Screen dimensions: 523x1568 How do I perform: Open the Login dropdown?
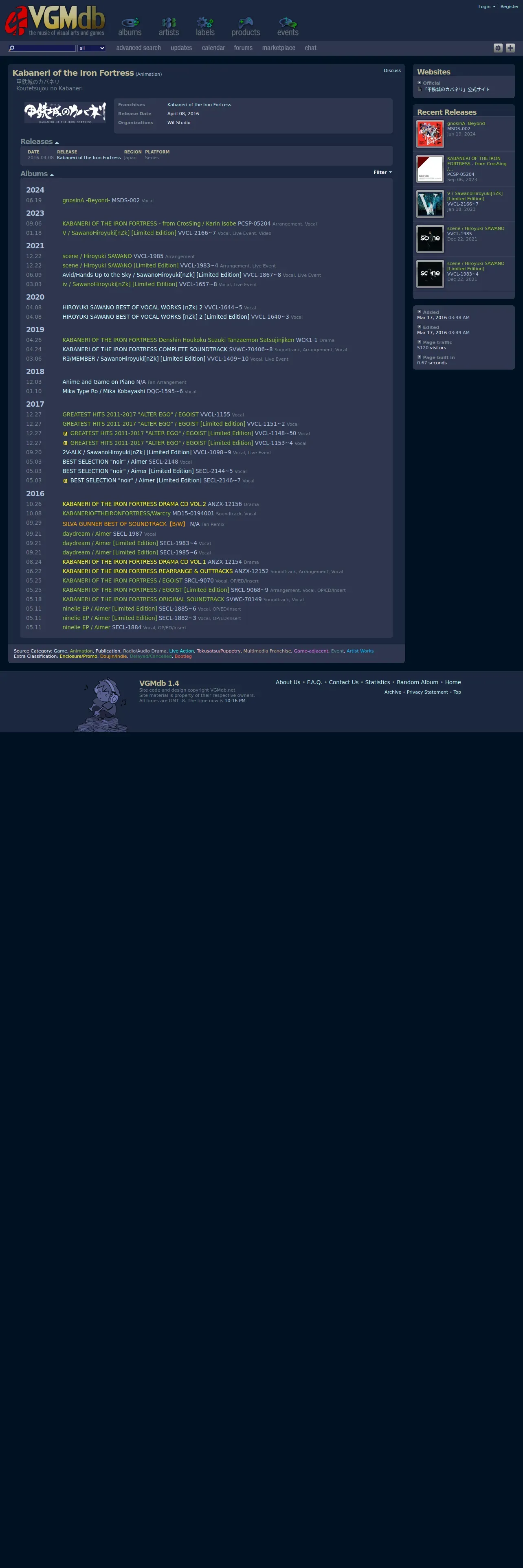click(x=486, y=7)
